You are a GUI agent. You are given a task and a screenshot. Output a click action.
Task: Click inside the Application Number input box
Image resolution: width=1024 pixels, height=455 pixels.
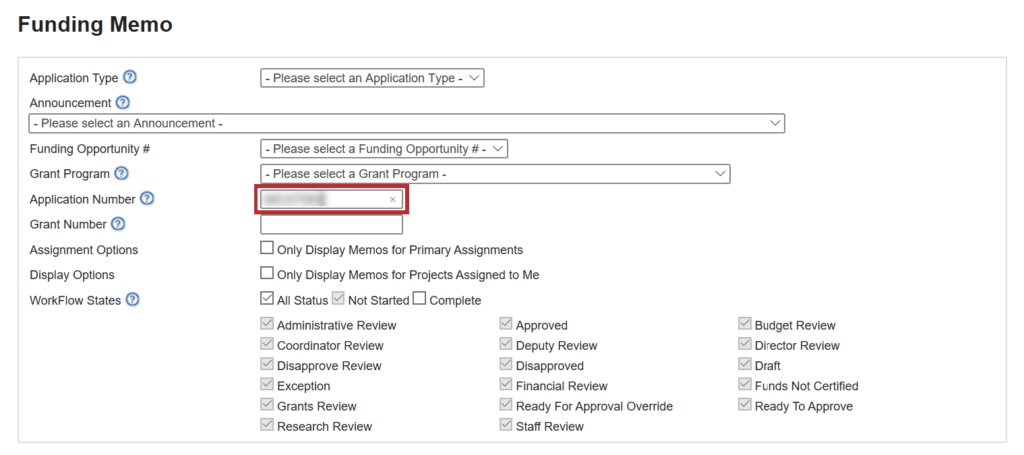click(320, 200)
